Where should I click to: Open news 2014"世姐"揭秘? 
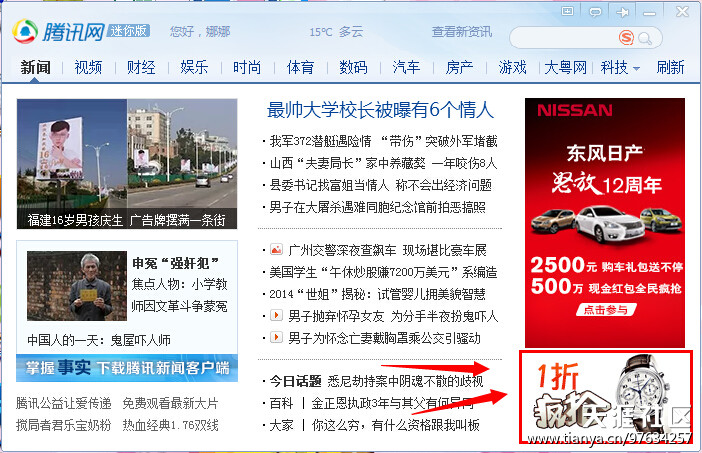(377, 294)
